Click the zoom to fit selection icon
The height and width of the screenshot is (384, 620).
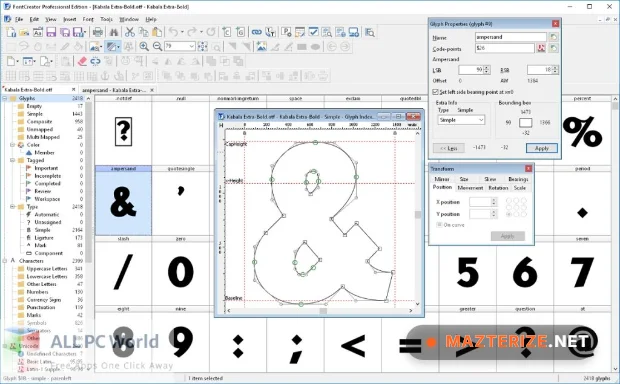202,47
